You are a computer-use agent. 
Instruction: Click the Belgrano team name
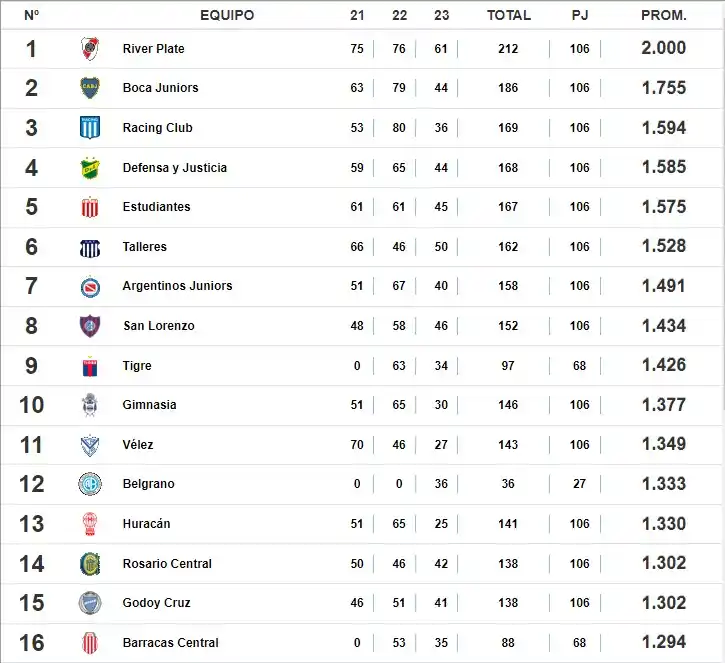pyautogui.click(x=148, y=484)
